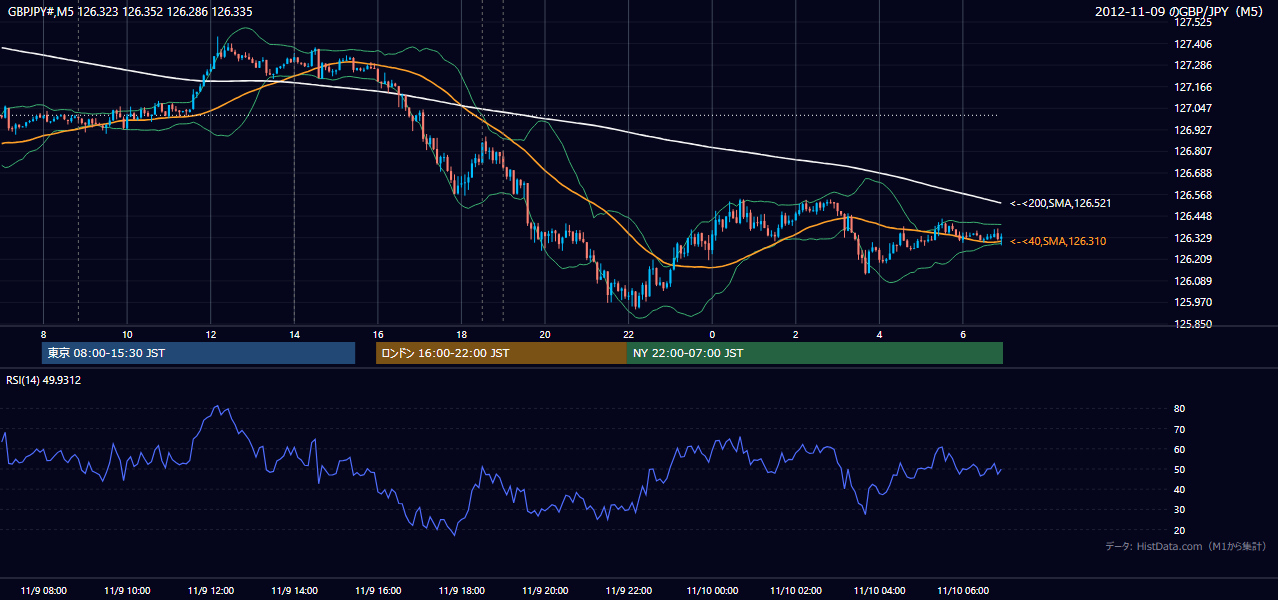Click price axis value 127.406
Screen dimensions: 1278x600
coord(1192,44)
